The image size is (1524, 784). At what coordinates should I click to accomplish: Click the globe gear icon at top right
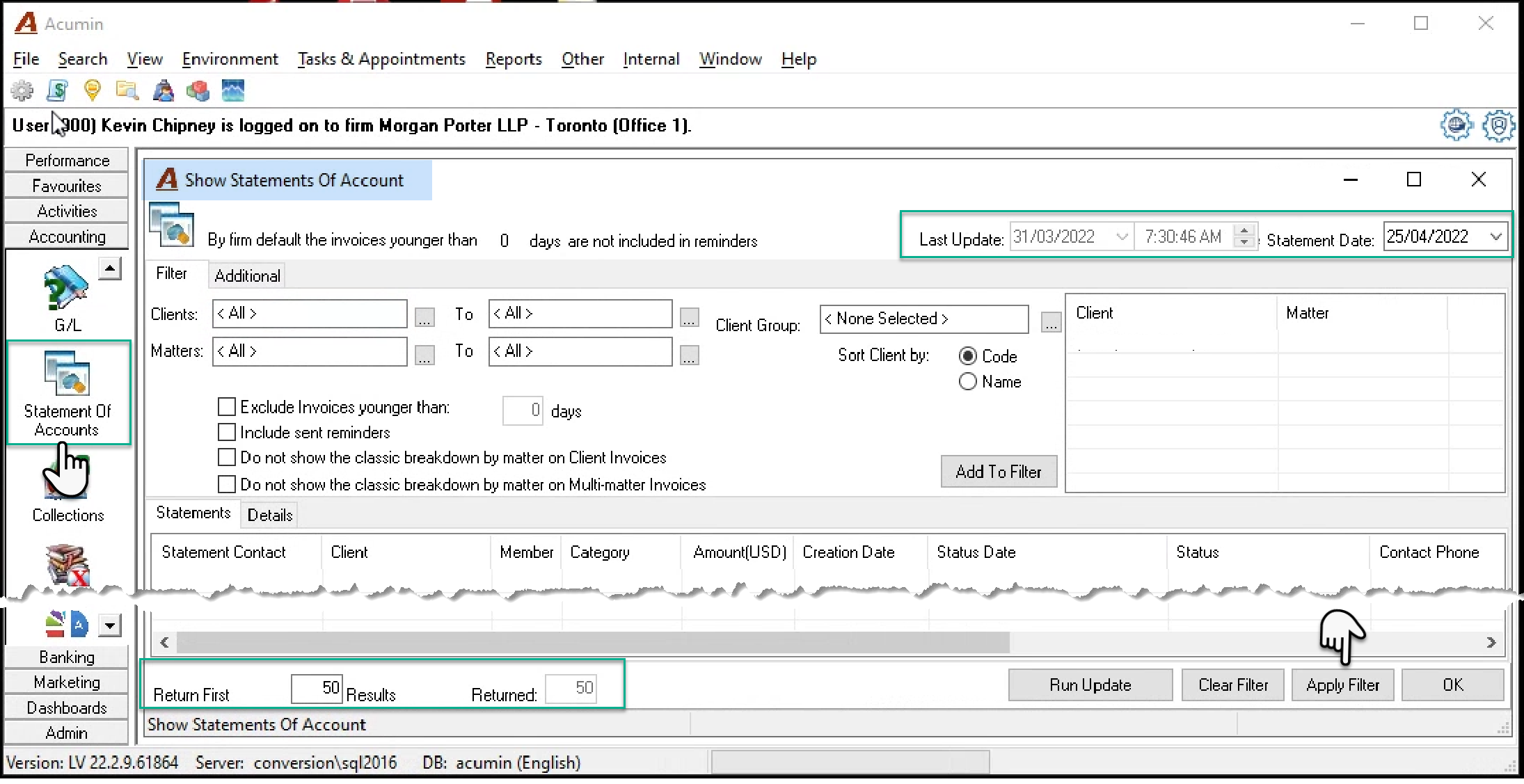[1456, 126]
